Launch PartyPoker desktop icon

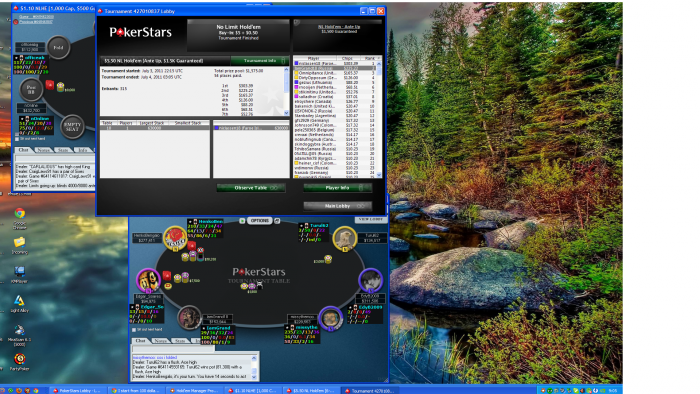(19, 359)
